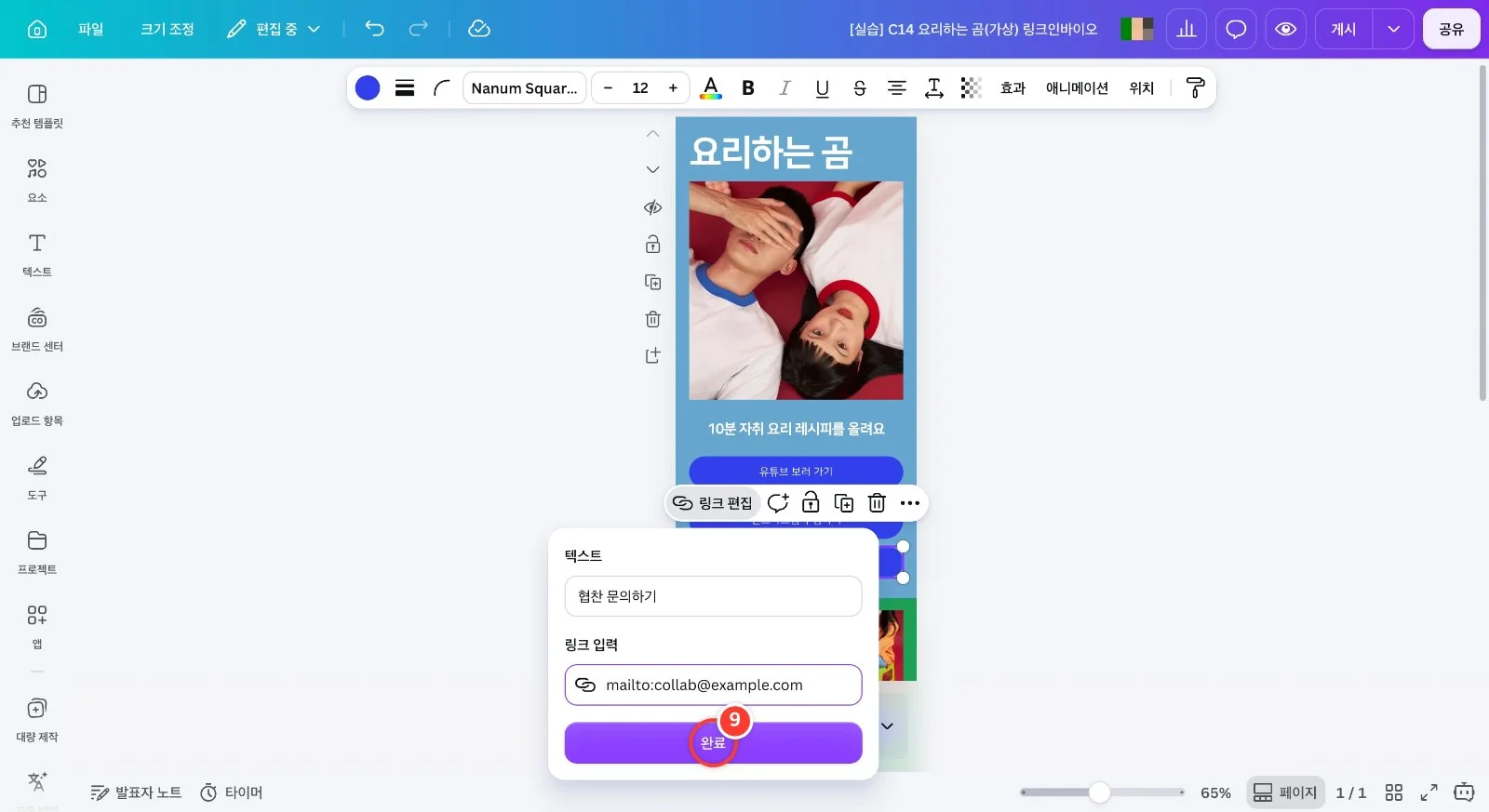Delete page using the side trash icon

tap(653, 319)
